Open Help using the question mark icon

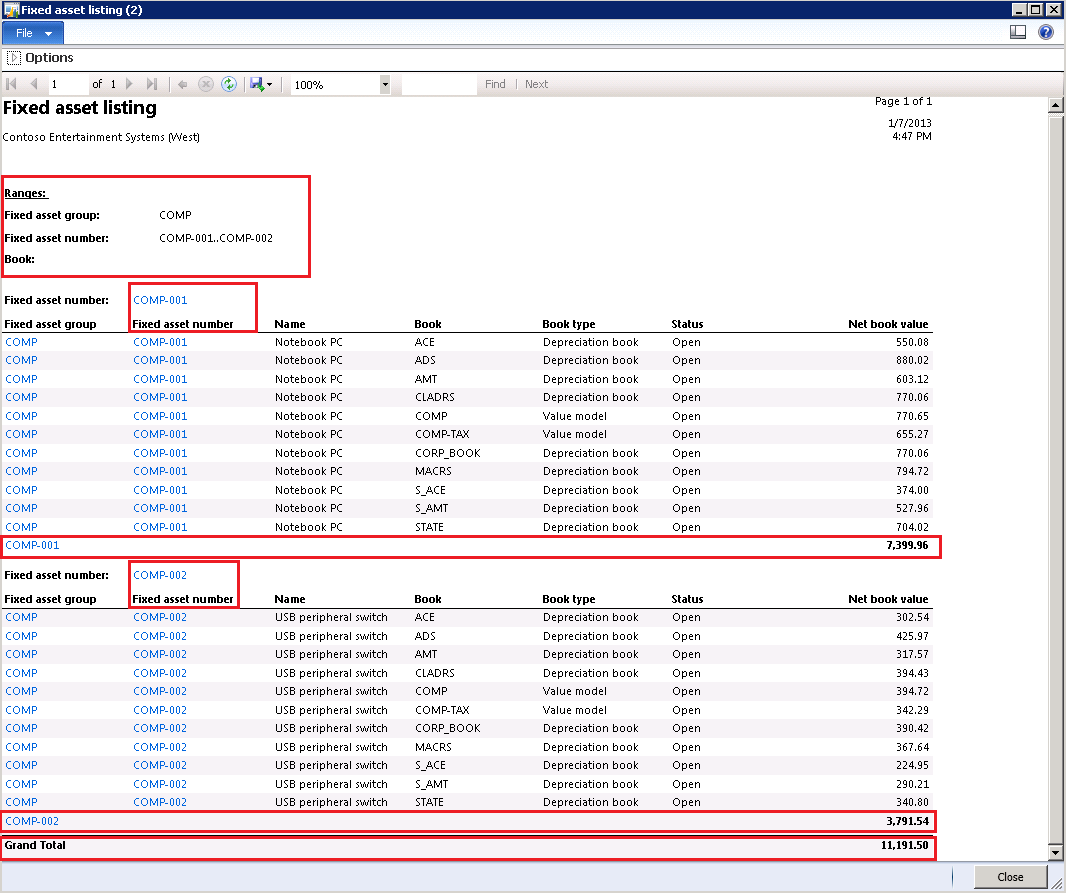pos(1046,31)
